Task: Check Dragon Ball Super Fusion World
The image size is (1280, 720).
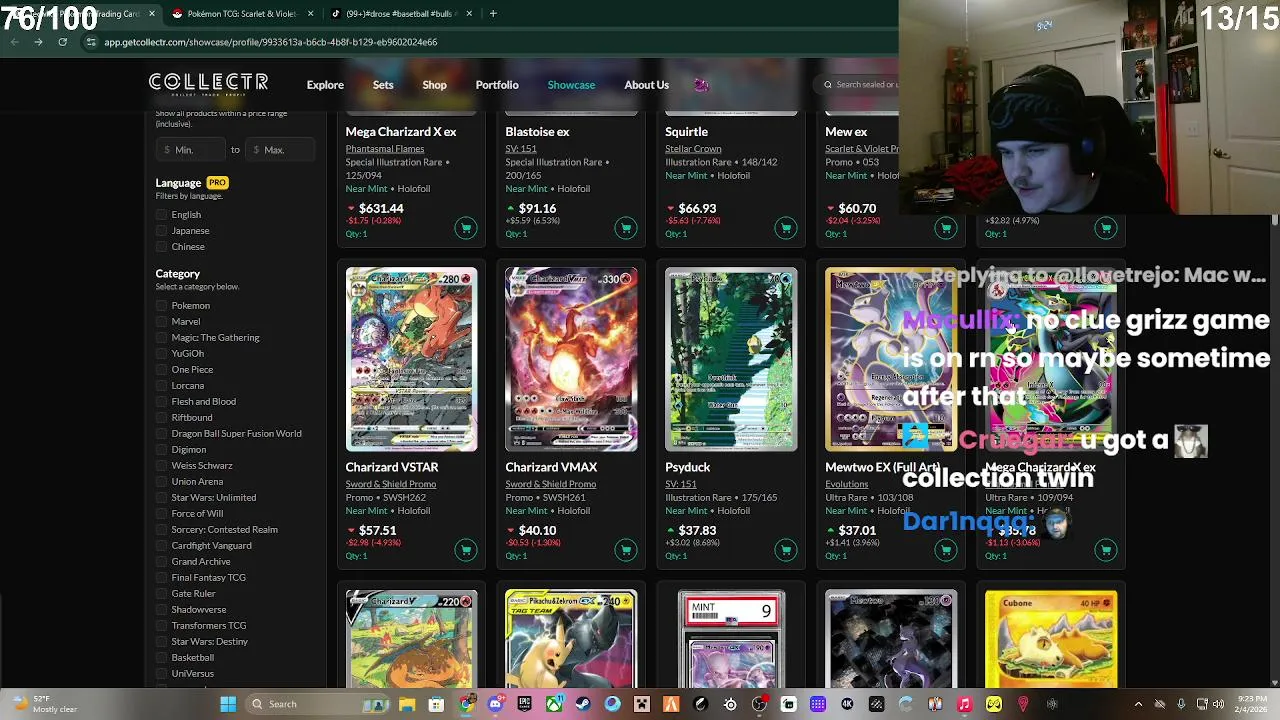Action: (161, 434)
